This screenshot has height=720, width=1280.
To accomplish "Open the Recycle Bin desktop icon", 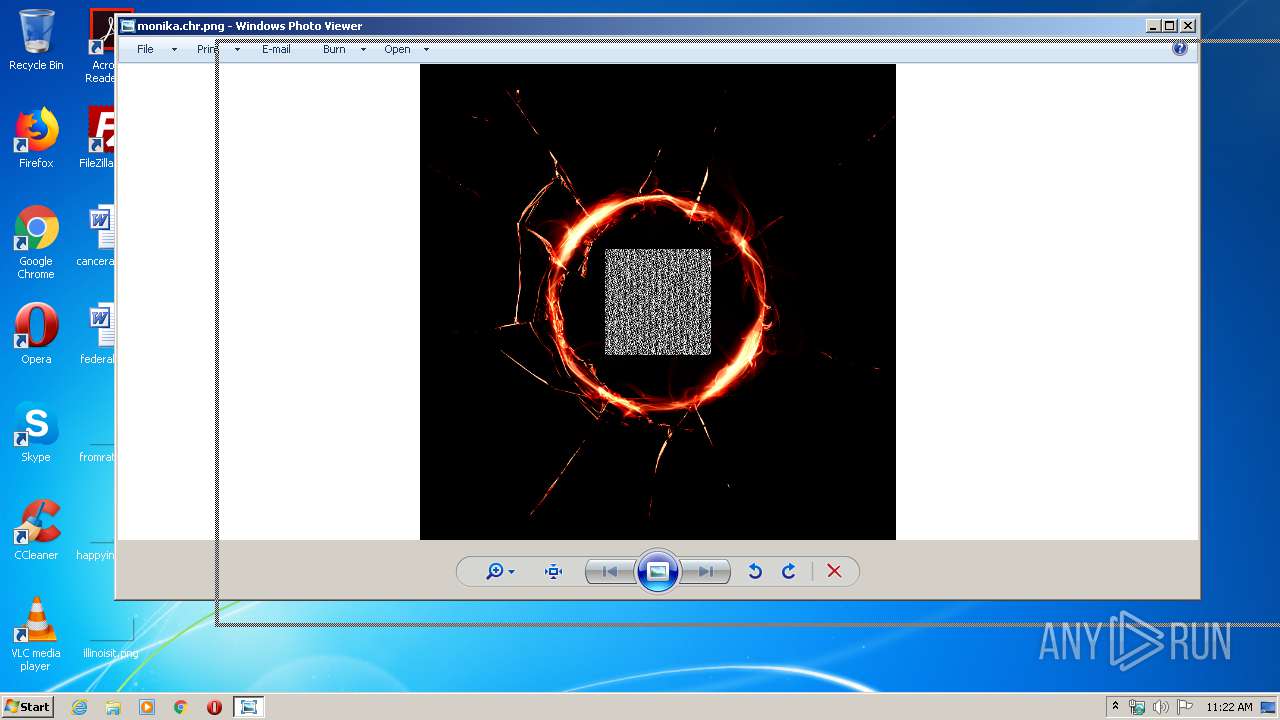I will 36,40.
